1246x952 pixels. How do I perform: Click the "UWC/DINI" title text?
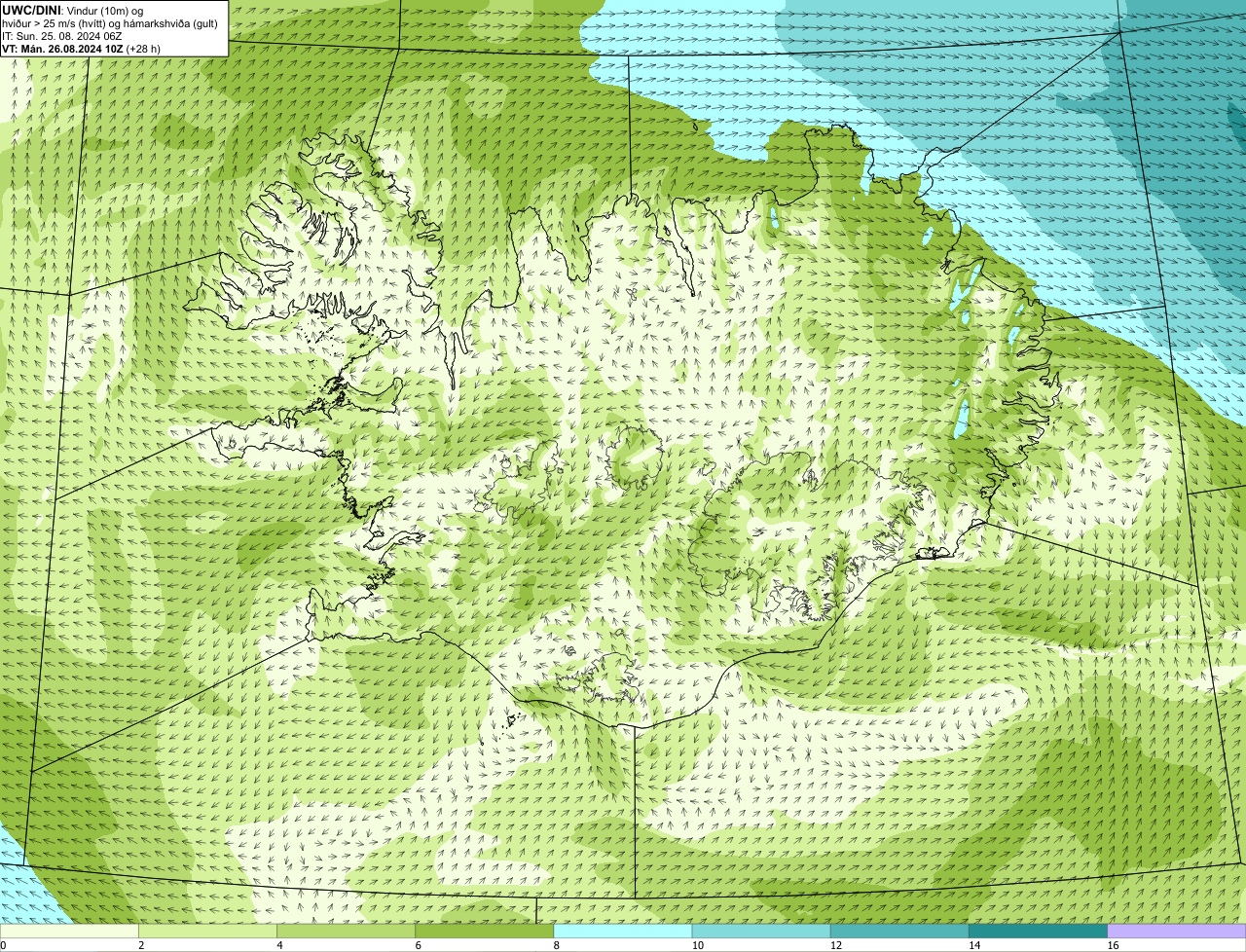30,10
